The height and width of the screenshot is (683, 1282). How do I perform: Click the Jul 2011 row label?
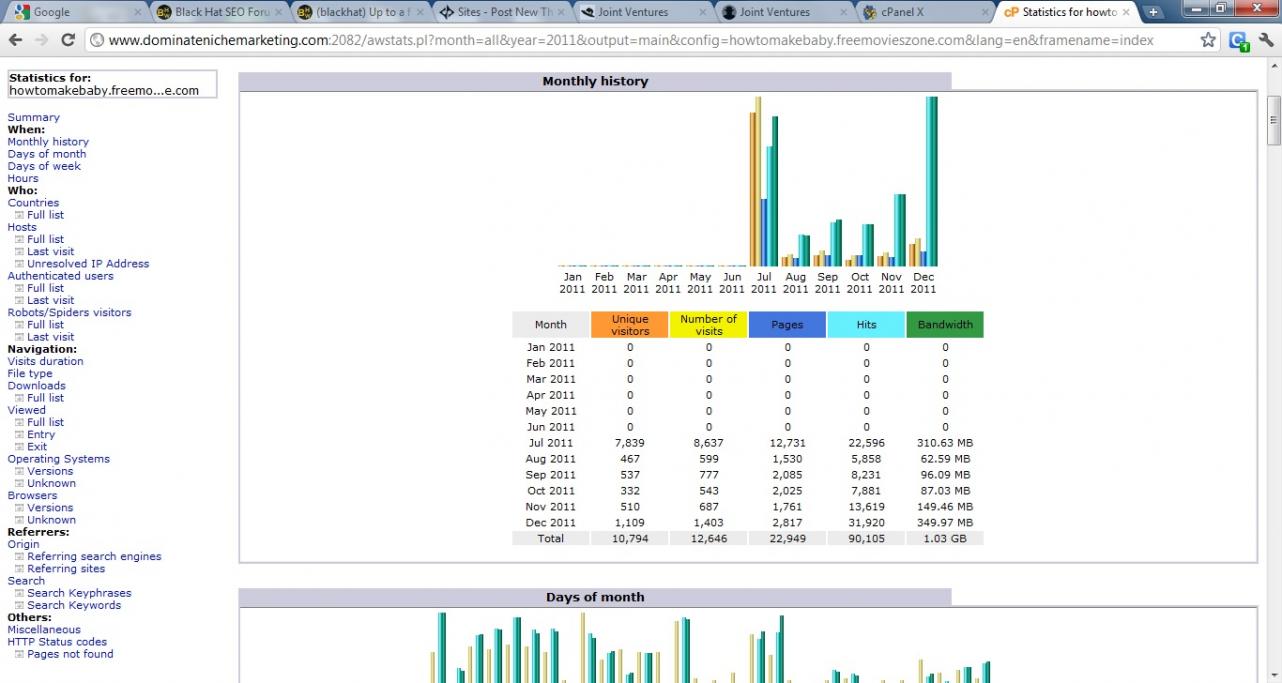(x=550, y=443)
